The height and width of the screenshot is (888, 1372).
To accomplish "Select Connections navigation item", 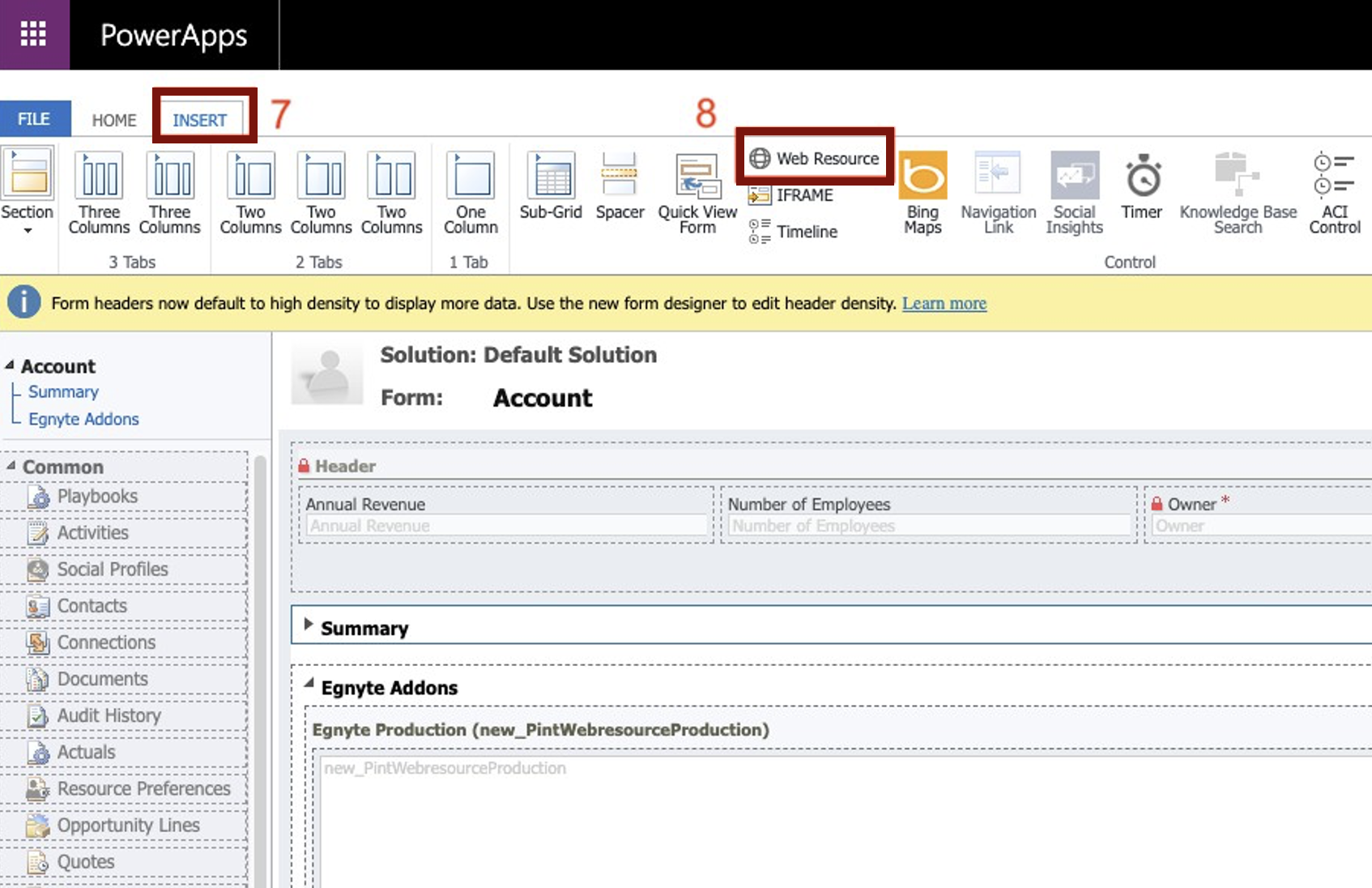I will [125, 642].
